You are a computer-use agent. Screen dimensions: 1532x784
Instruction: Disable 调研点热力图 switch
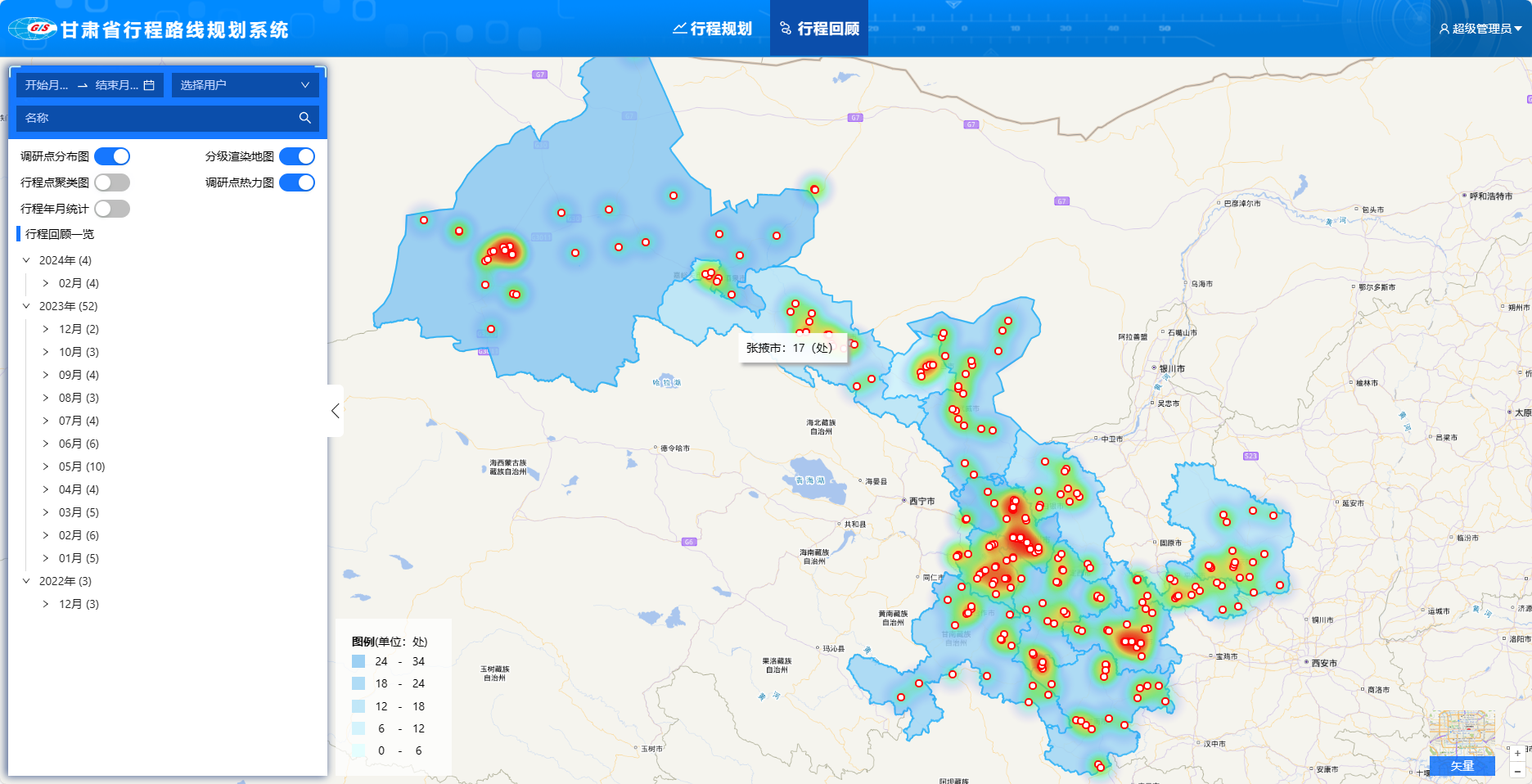coord(297,182)
